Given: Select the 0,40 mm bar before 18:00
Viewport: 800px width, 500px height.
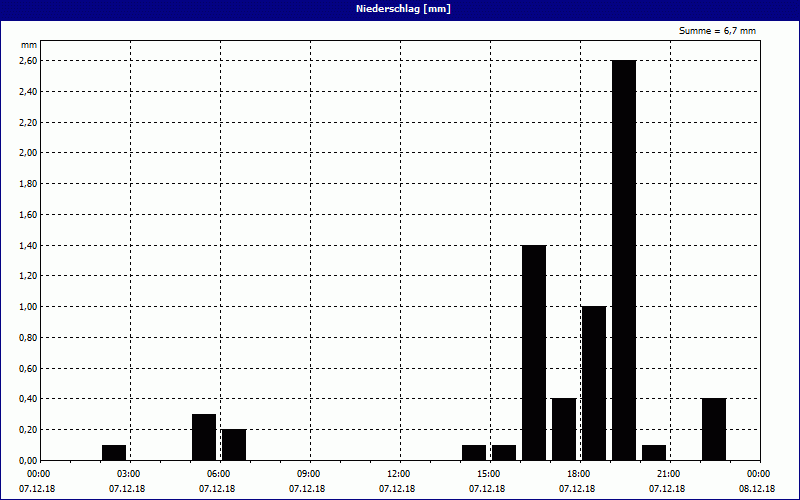Looking at the screenshot, I should [564, 429].
